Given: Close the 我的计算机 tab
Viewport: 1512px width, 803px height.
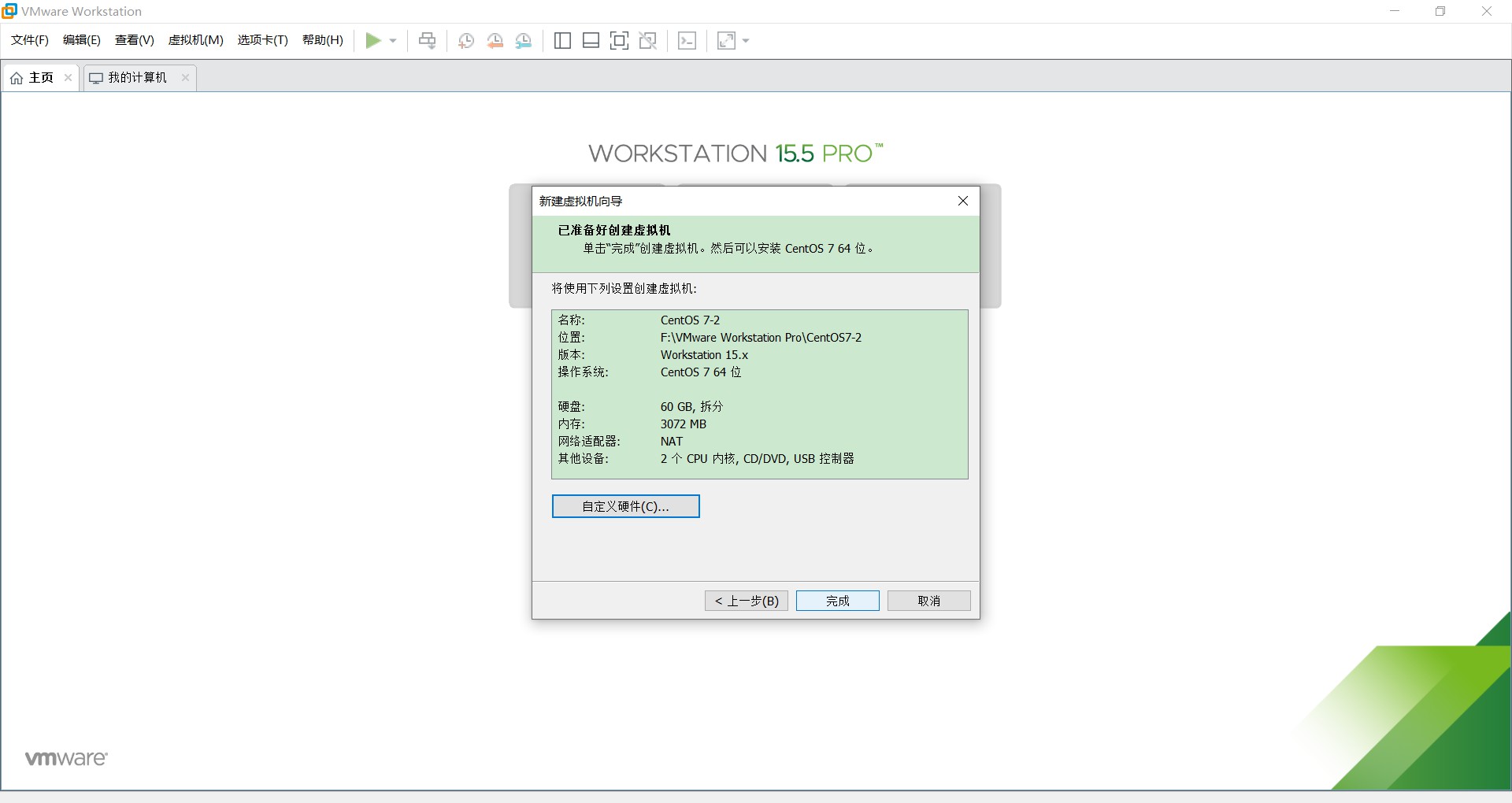Looking at the screenshot, I should 185,77.
